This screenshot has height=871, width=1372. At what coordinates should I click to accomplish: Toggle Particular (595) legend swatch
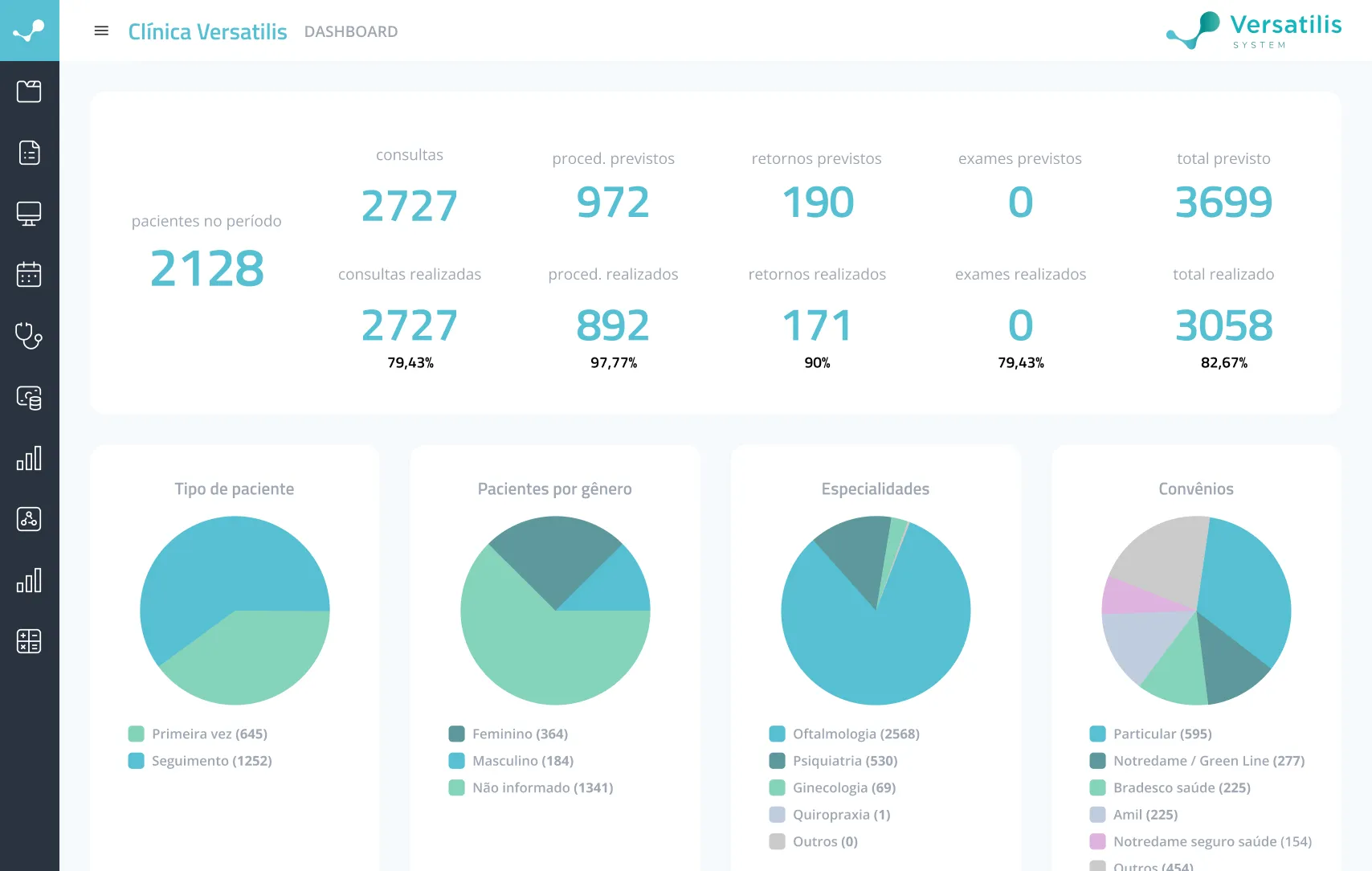(1097, 734)
